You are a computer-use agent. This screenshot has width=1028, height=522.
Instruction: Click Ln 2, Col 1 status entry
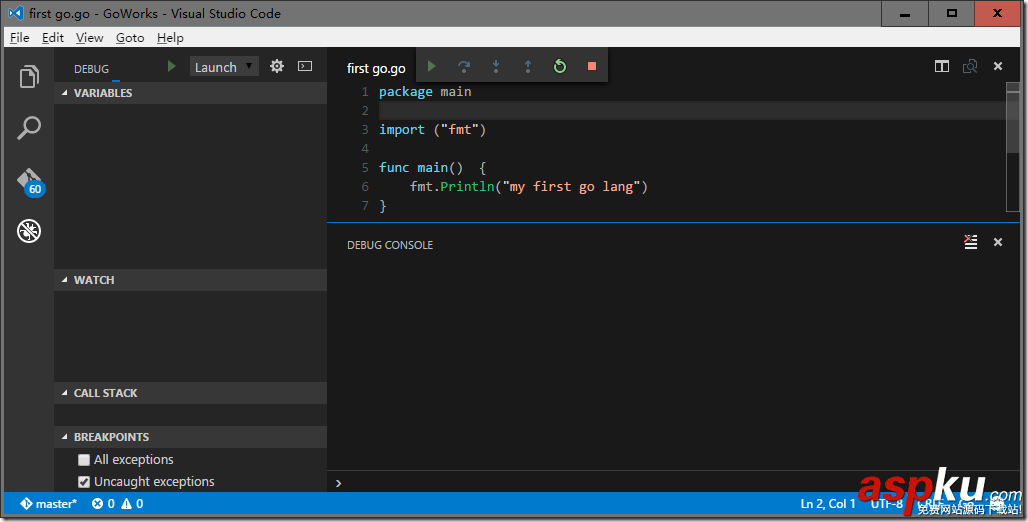click(x=827, y=504)
